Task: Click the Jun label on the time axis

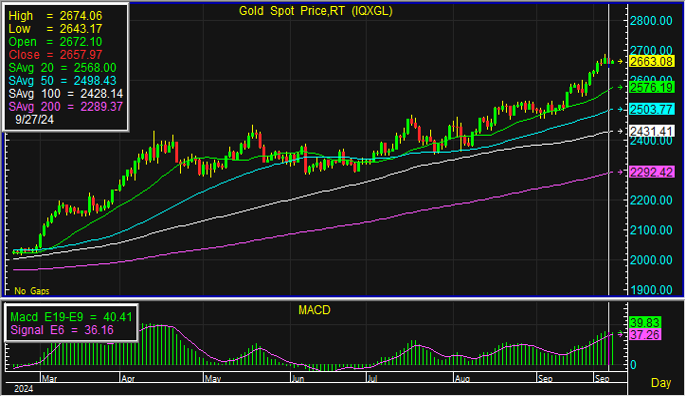Action: point(298,379)
